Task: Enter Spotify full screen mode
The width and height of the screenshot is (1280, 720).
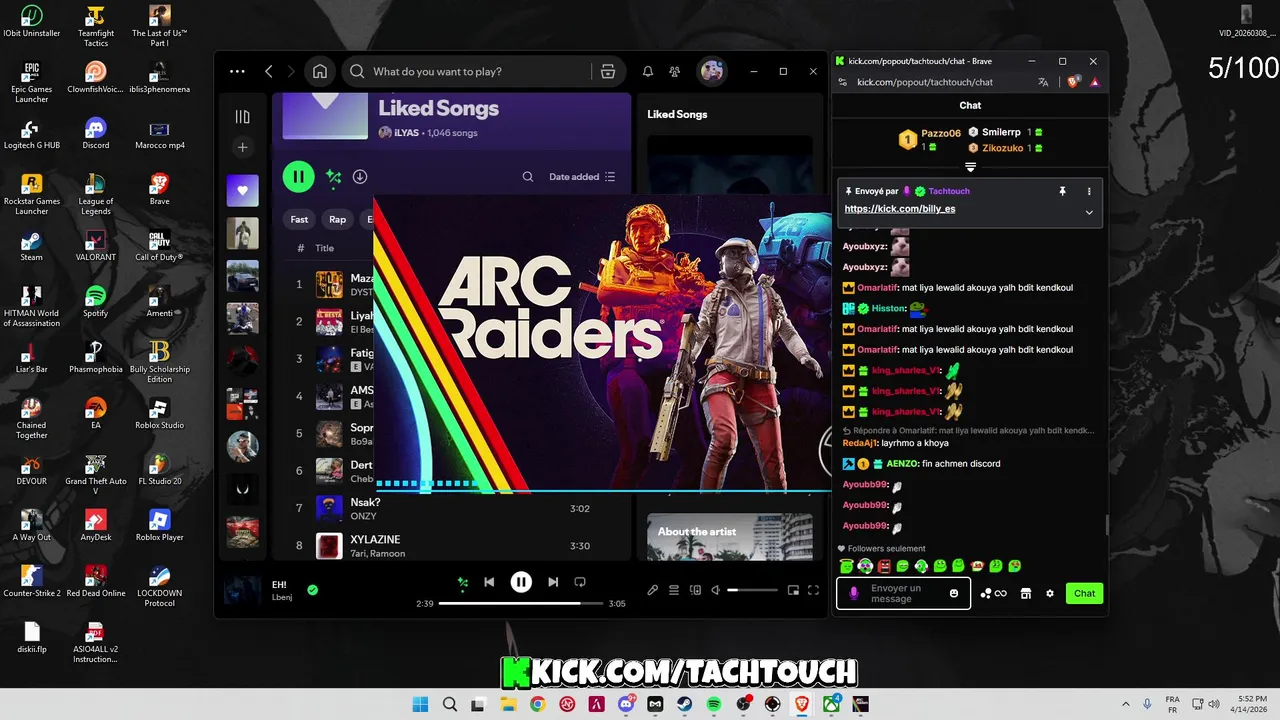Action: 814,590
